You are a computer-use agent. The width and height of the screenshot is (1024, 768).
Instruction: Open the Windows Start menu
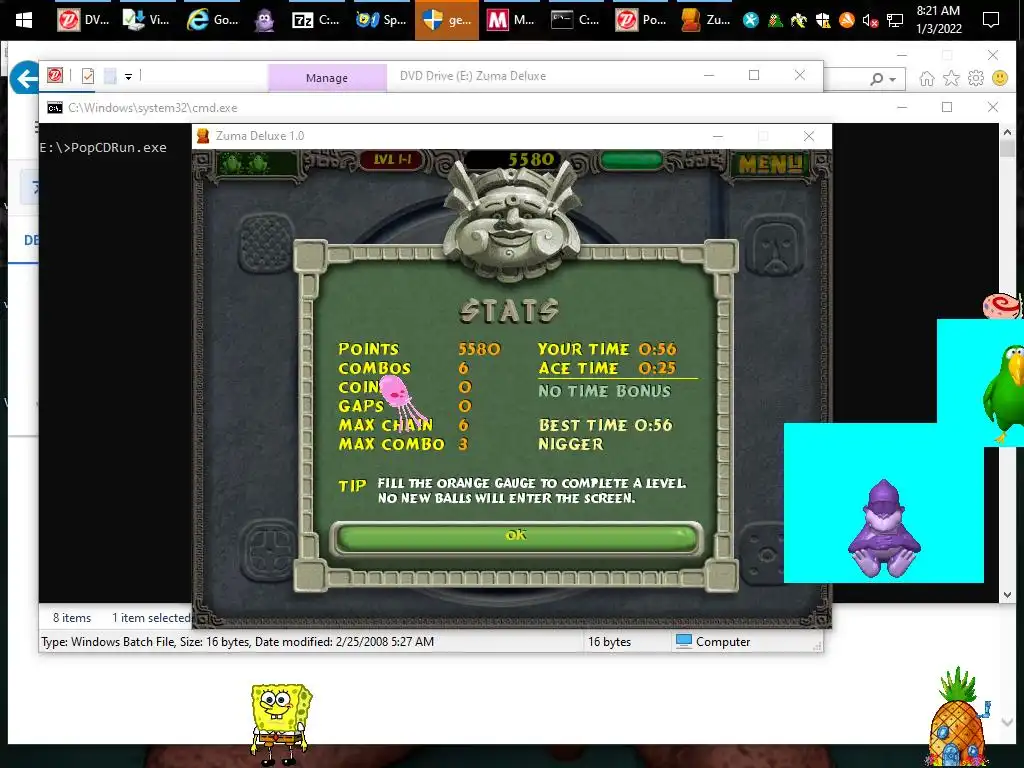tap(24, 20)
